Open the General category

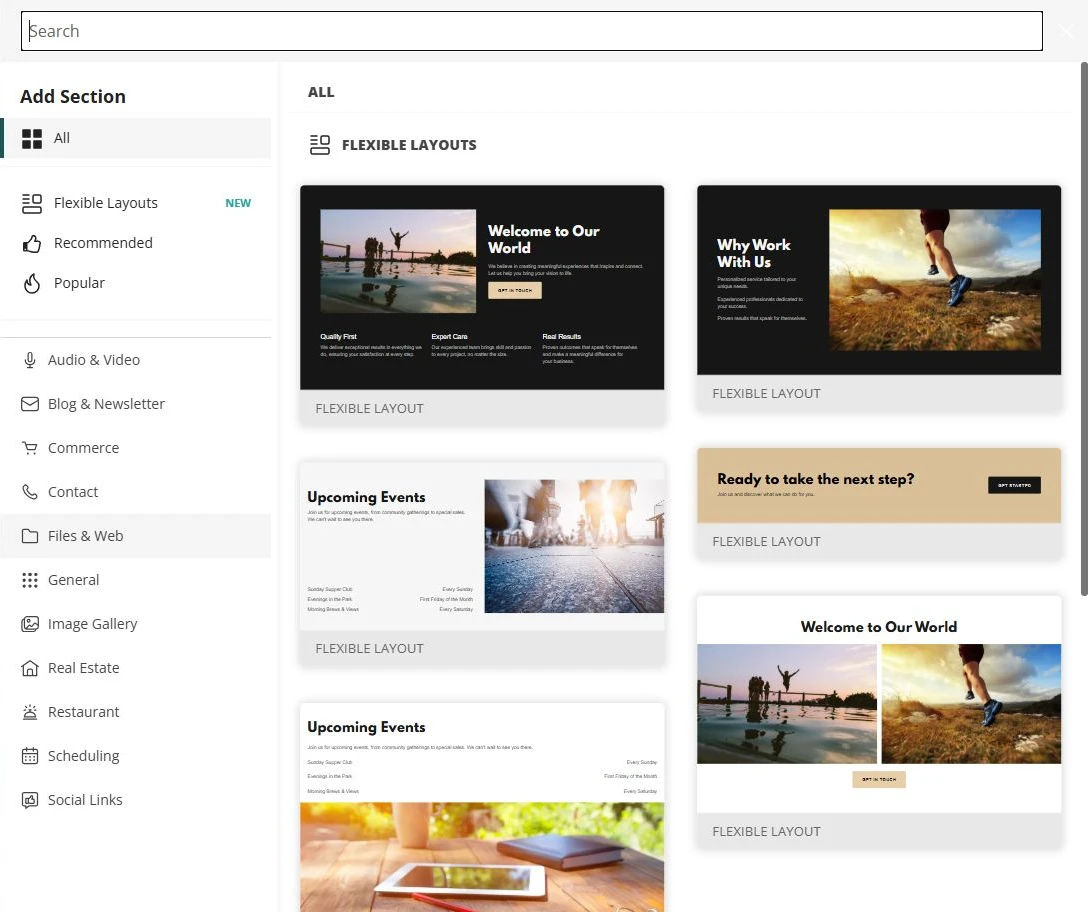136,580
